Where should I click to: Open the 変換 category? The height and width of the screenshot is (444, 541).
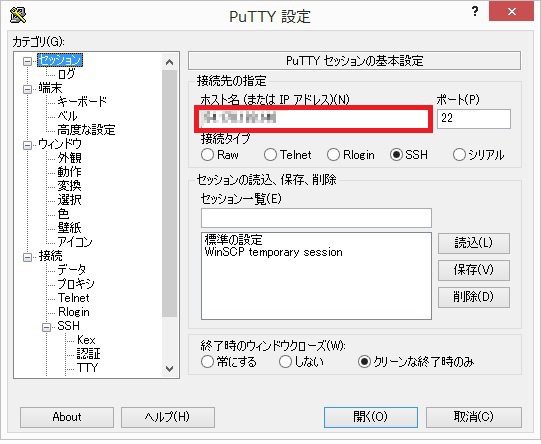69,186
